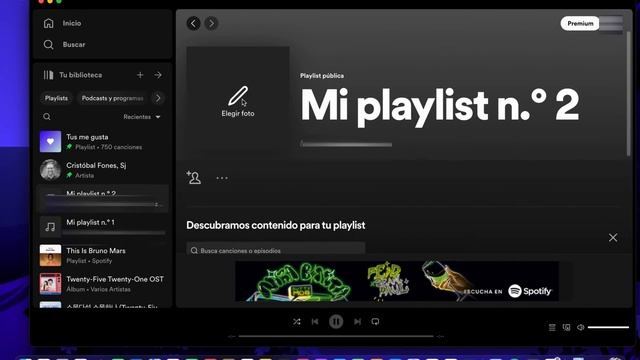This screenshot has height=360, width=640.
Task: Open artist Cristóbal Fones, Sj
Action: pyautogui.click(x=103, y=170)
